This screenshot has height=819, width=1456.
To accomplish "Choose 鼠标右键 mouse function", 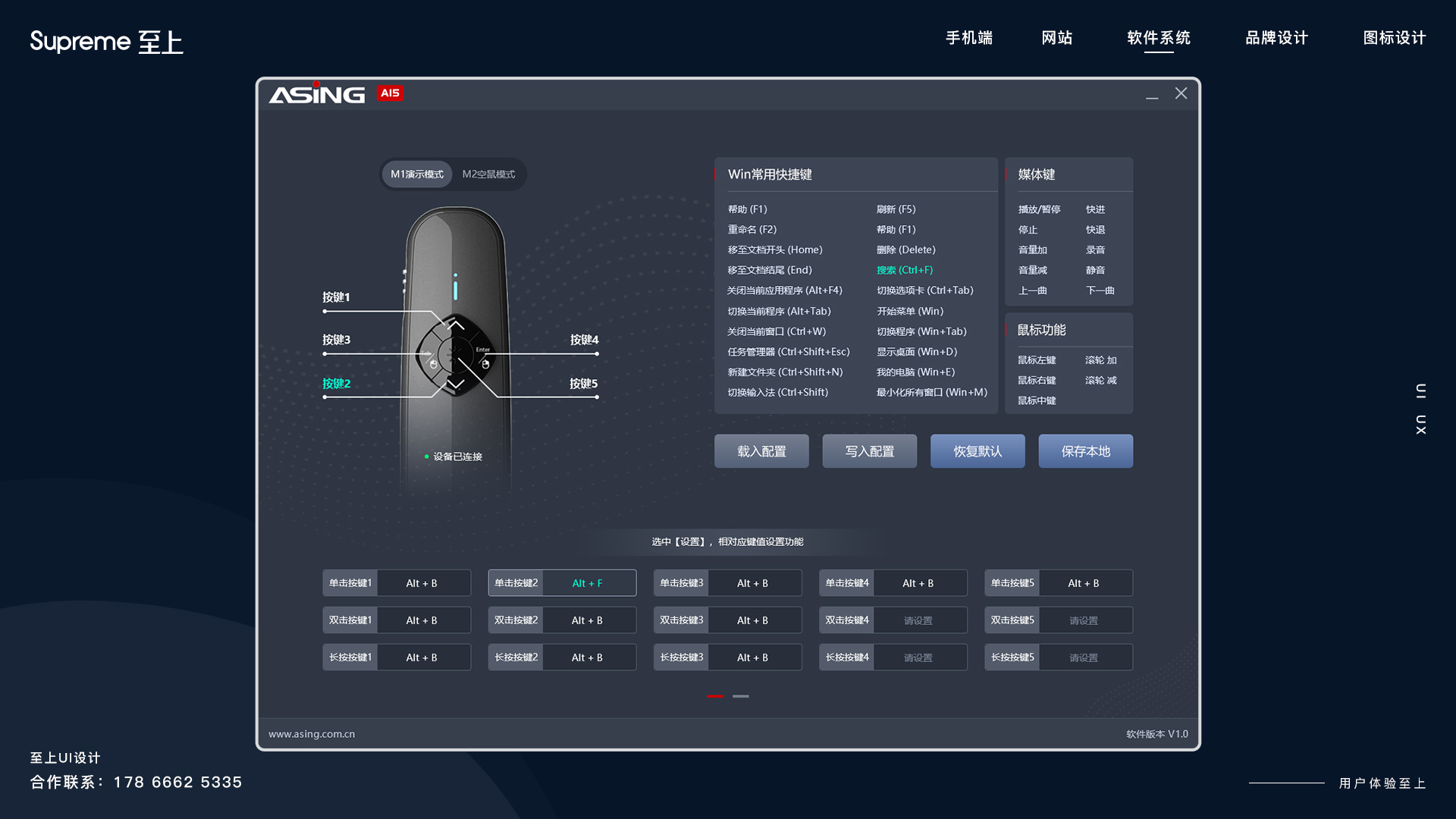I will (x=1037, y=381).
